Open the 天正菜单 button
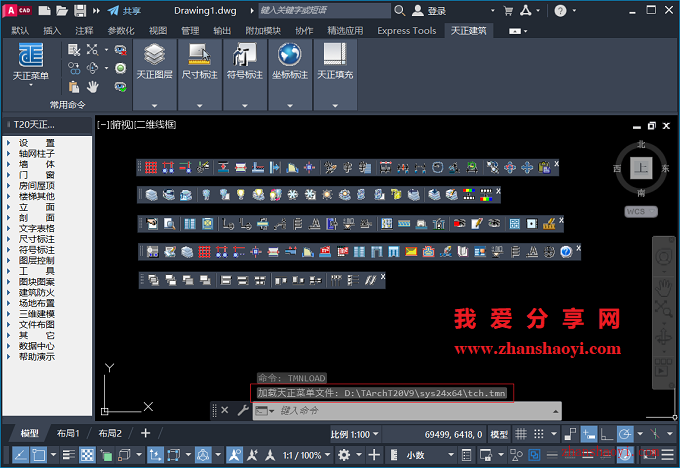680x468 pixels. coord(31,63)
